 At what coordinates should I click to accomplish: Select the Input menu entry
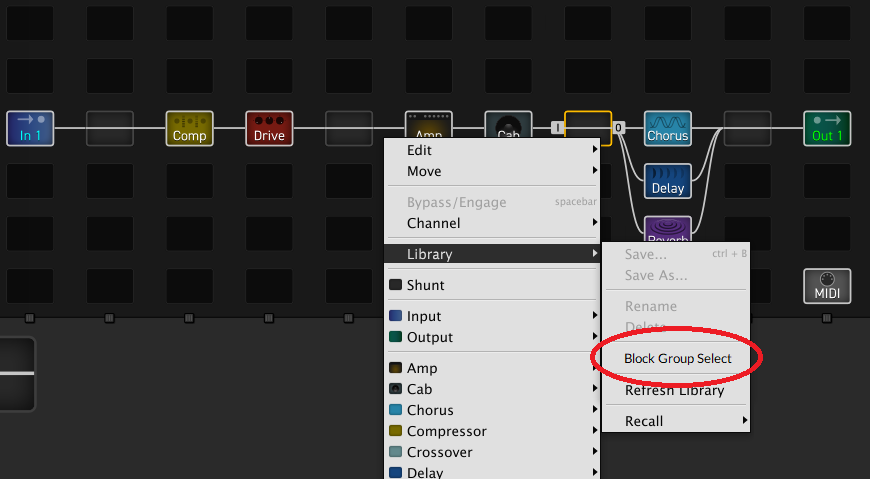pyautogui.click(x=492, y=316)
